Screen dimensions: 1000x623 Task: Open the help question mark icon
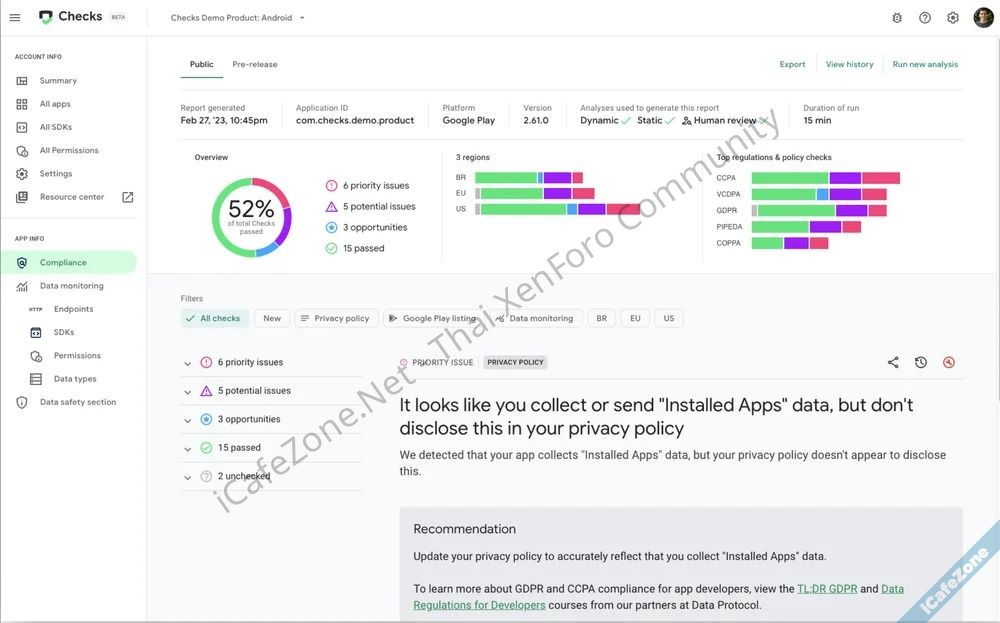point(925,17)
